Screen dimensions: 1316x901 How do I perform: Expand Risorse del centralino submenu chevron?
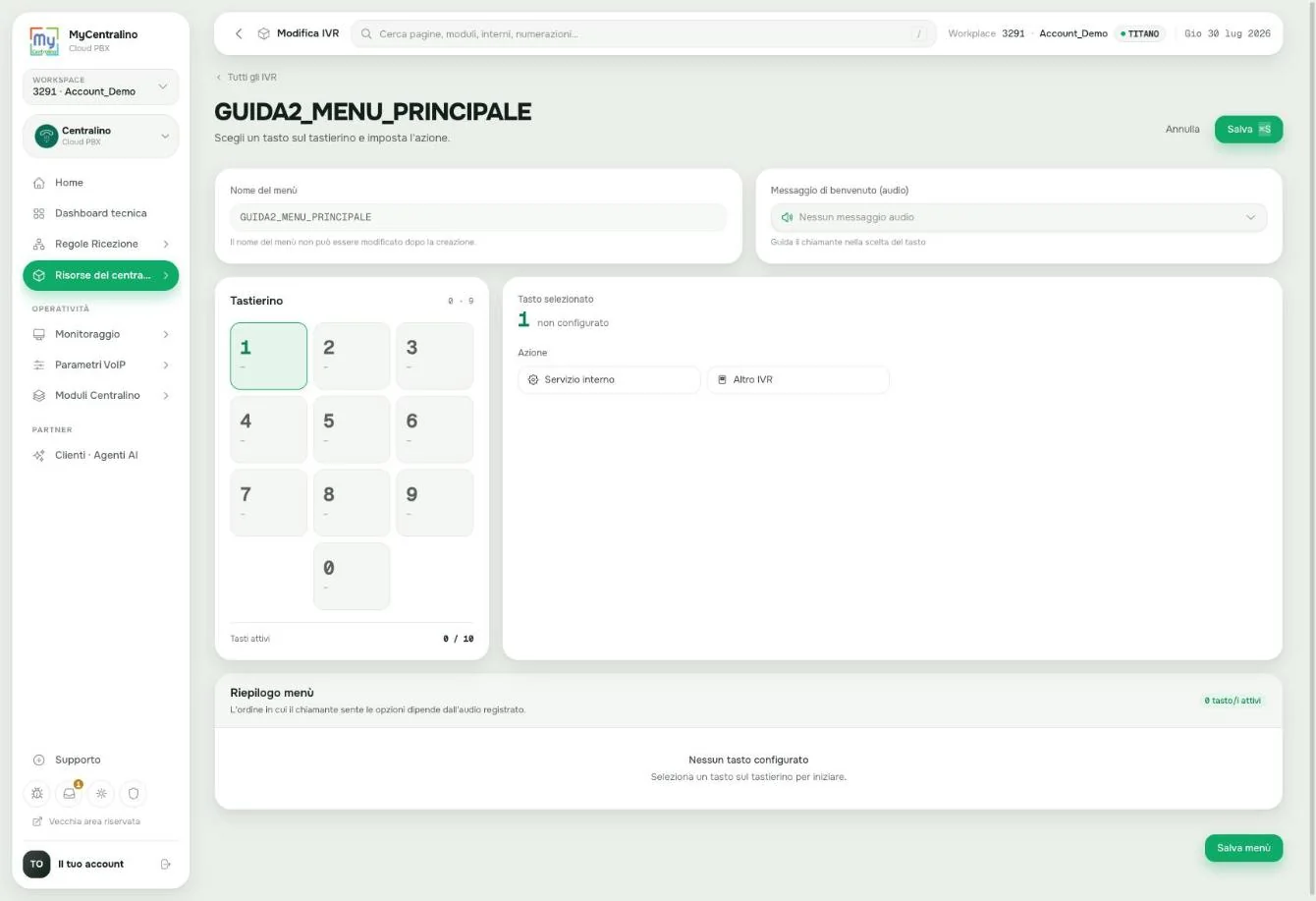point(165,275)
